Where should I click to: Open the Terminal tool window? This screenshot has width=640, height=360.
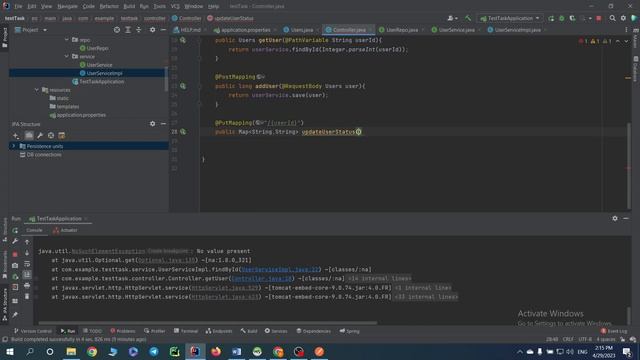pos(186,331)
